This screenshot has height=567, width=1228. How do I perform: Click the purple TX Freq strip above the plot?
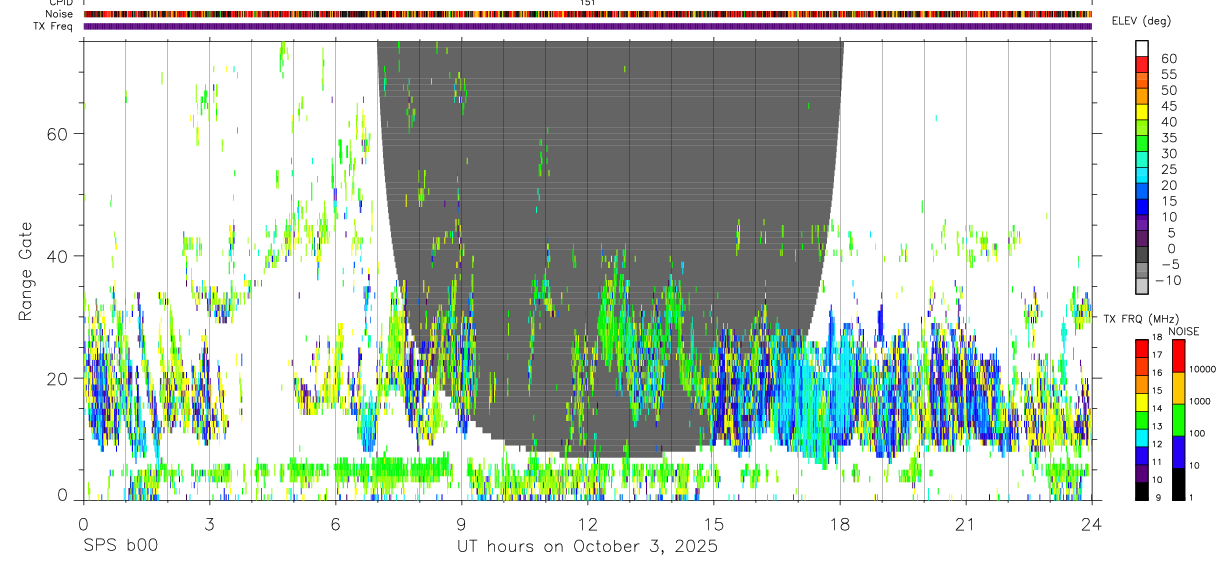click(587, 26)
